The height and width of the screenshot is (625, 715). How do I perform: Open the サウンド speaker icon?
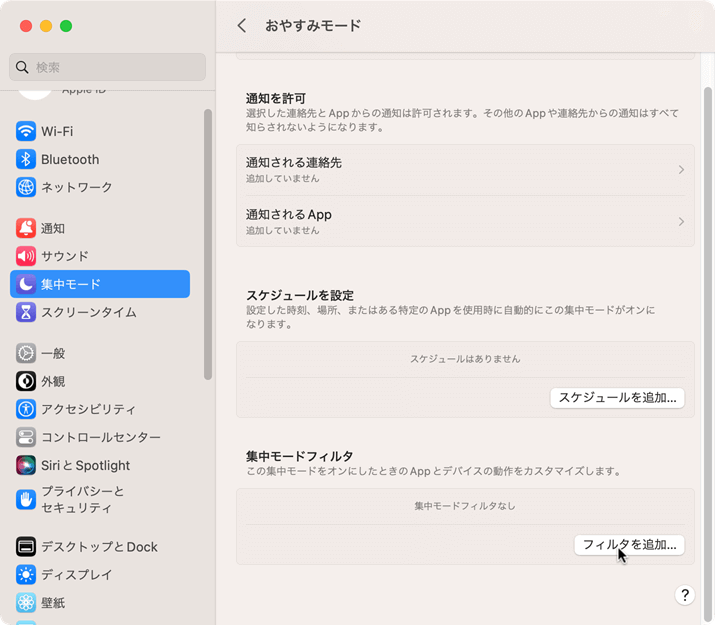pos(26,256)
